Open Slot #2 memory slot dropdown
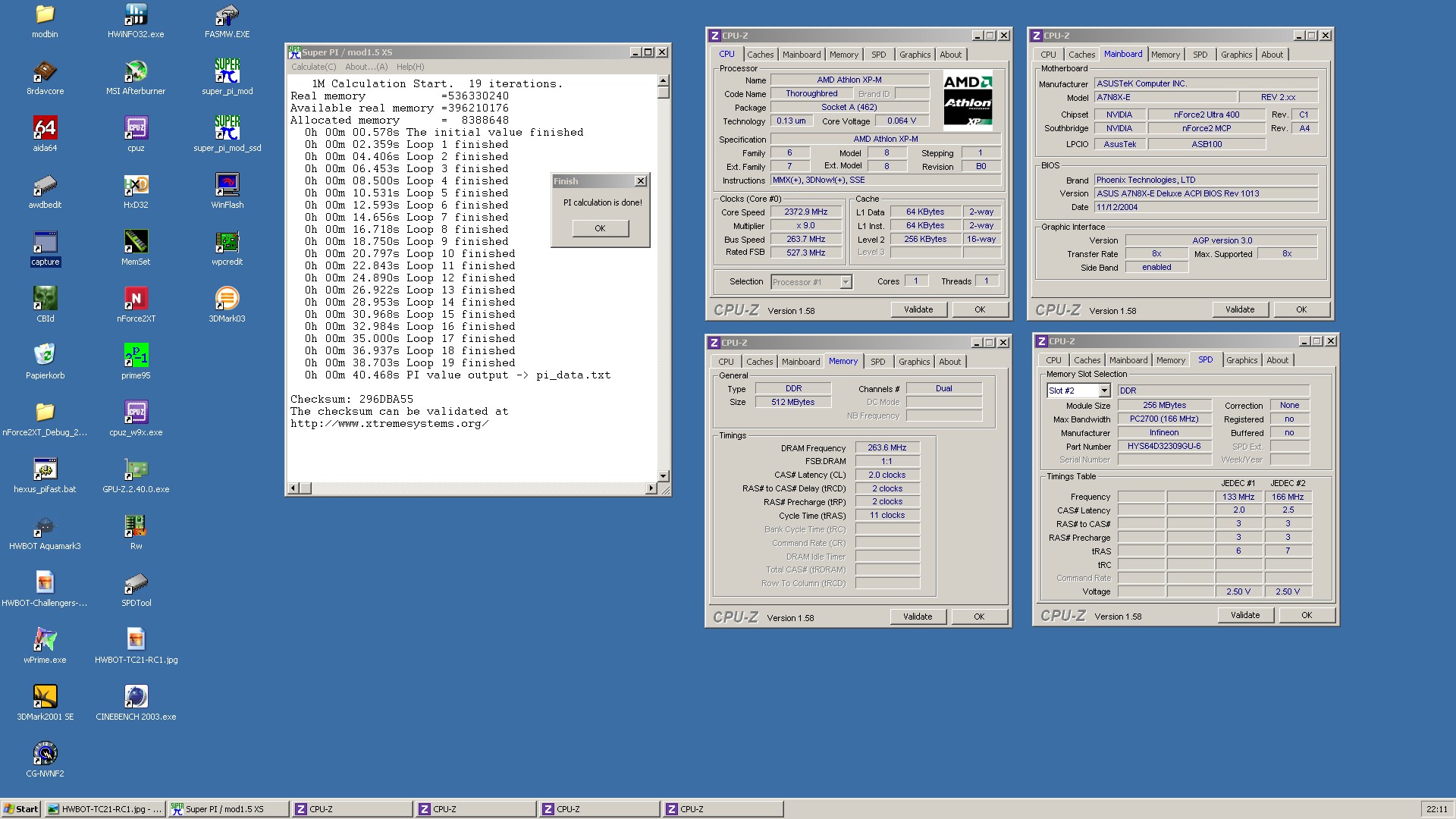The width and height of the screenshot is (1456, 819). [1104, 391]
